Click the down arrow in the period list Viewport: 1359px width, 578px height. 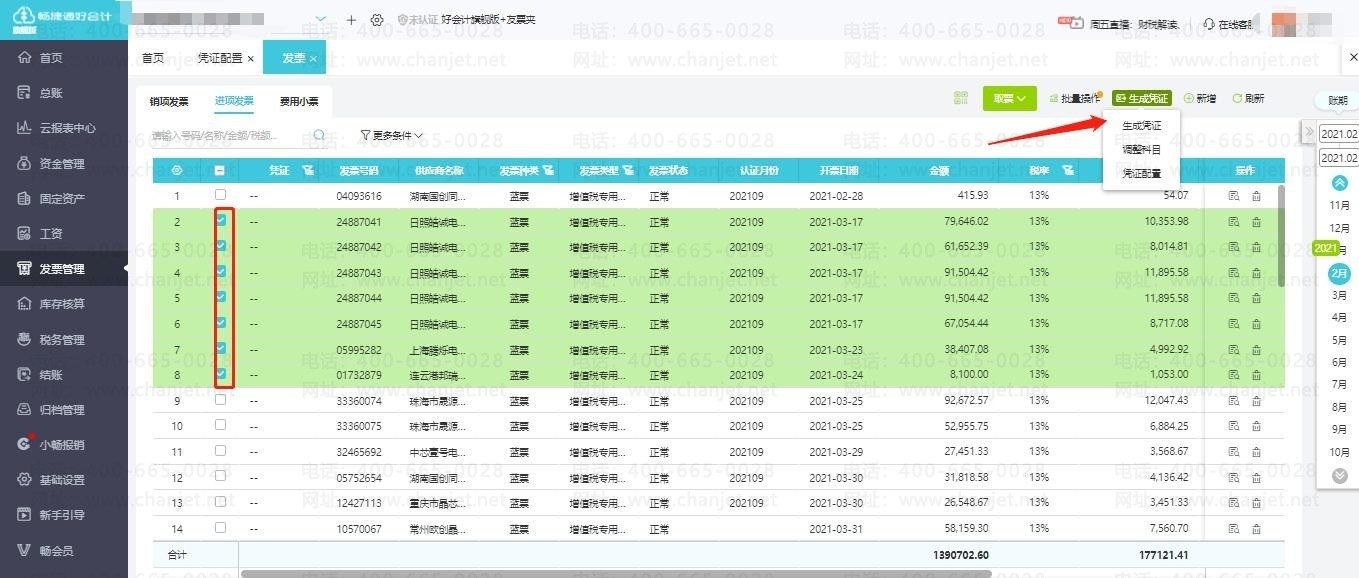[x=1340, y=476]
